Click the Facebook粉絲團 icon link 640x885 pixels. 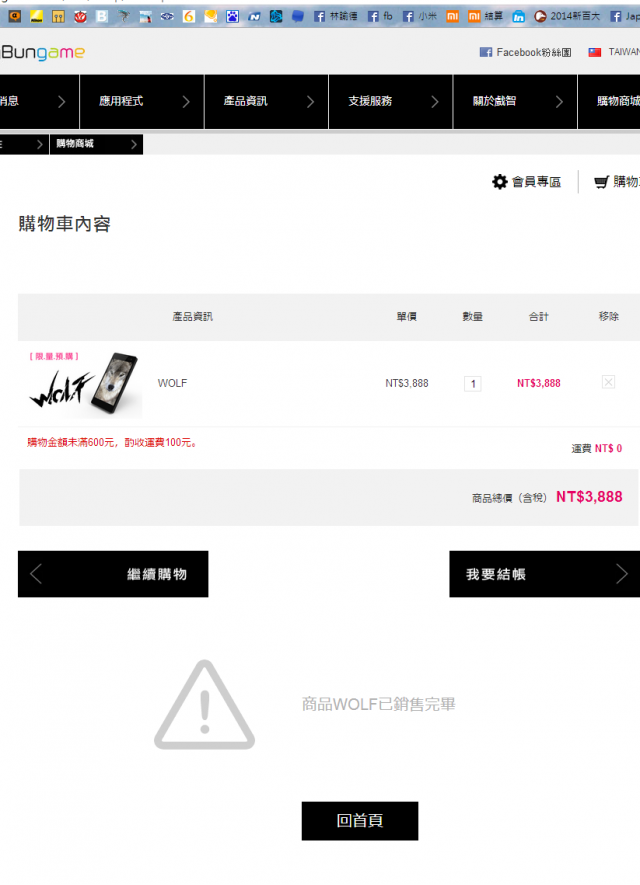coord(485,52)
